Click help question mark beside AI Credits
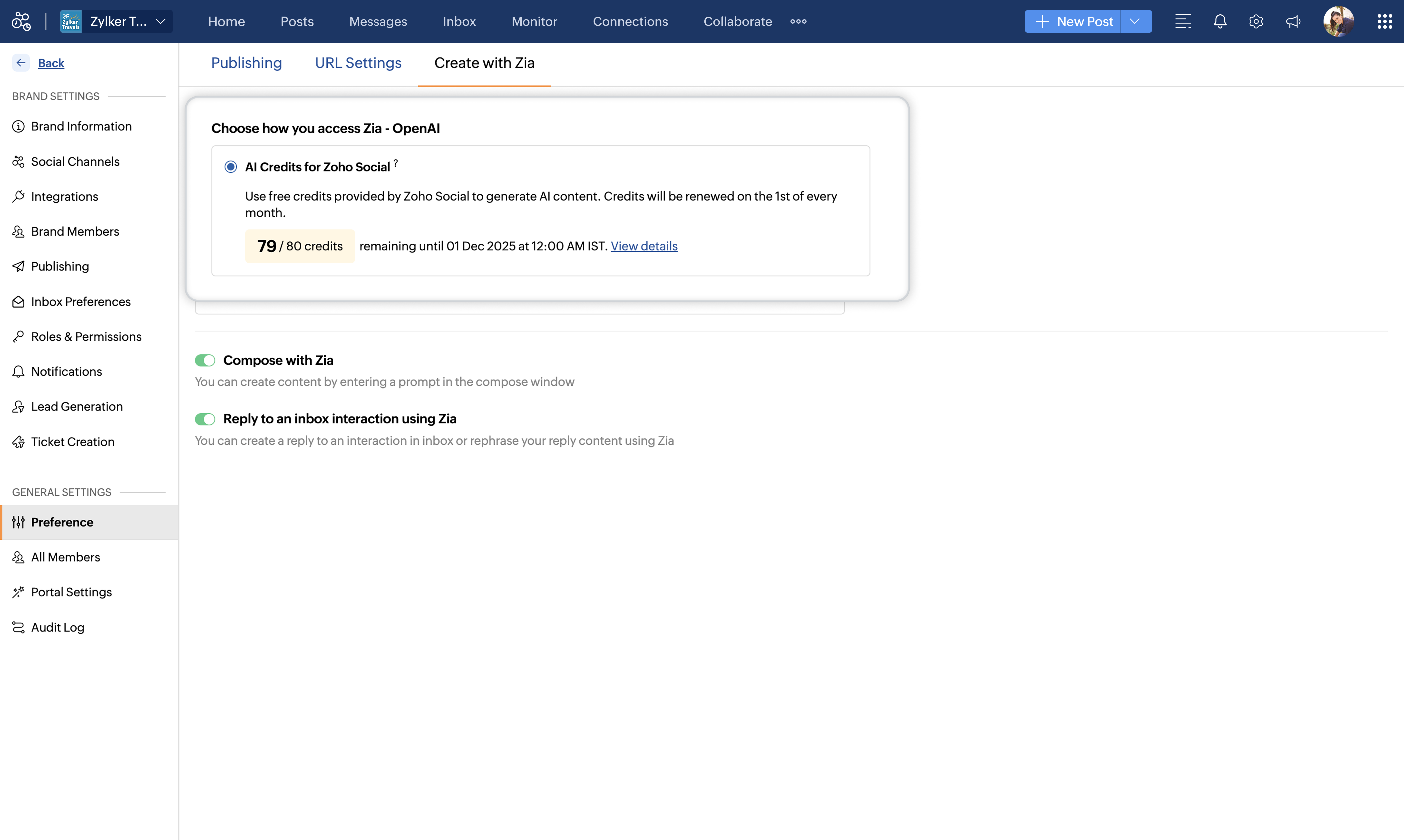 [396, 163]
